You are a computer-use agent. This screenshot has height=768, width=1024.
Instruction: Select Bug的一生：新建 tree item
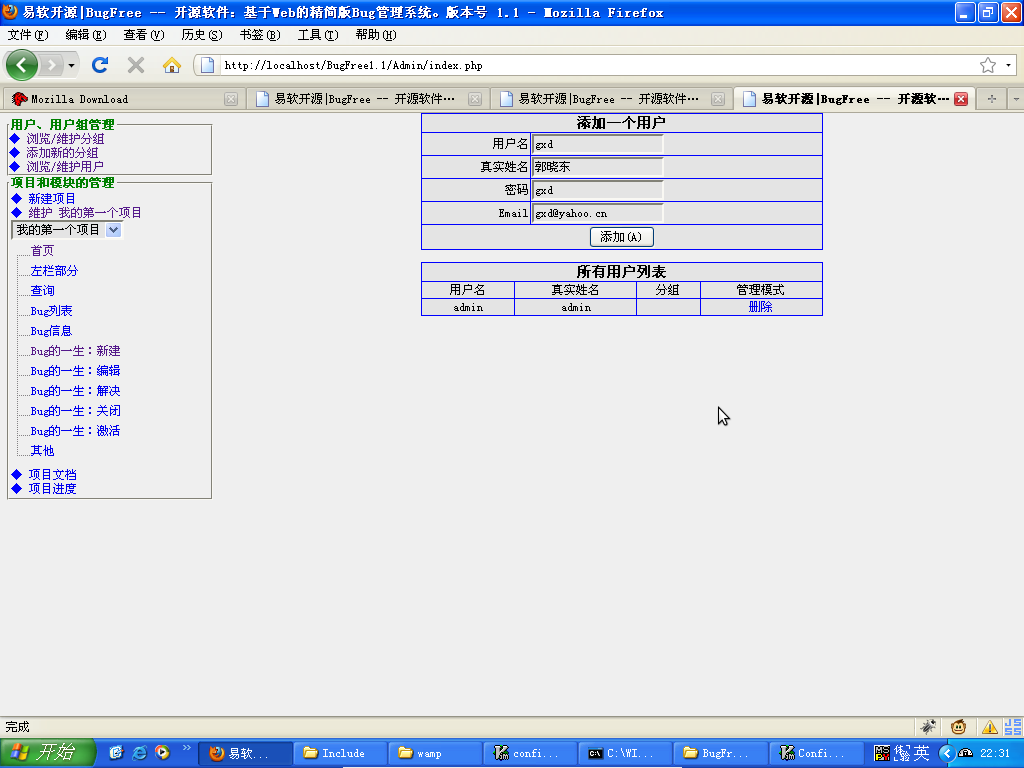tap(75, 351)
